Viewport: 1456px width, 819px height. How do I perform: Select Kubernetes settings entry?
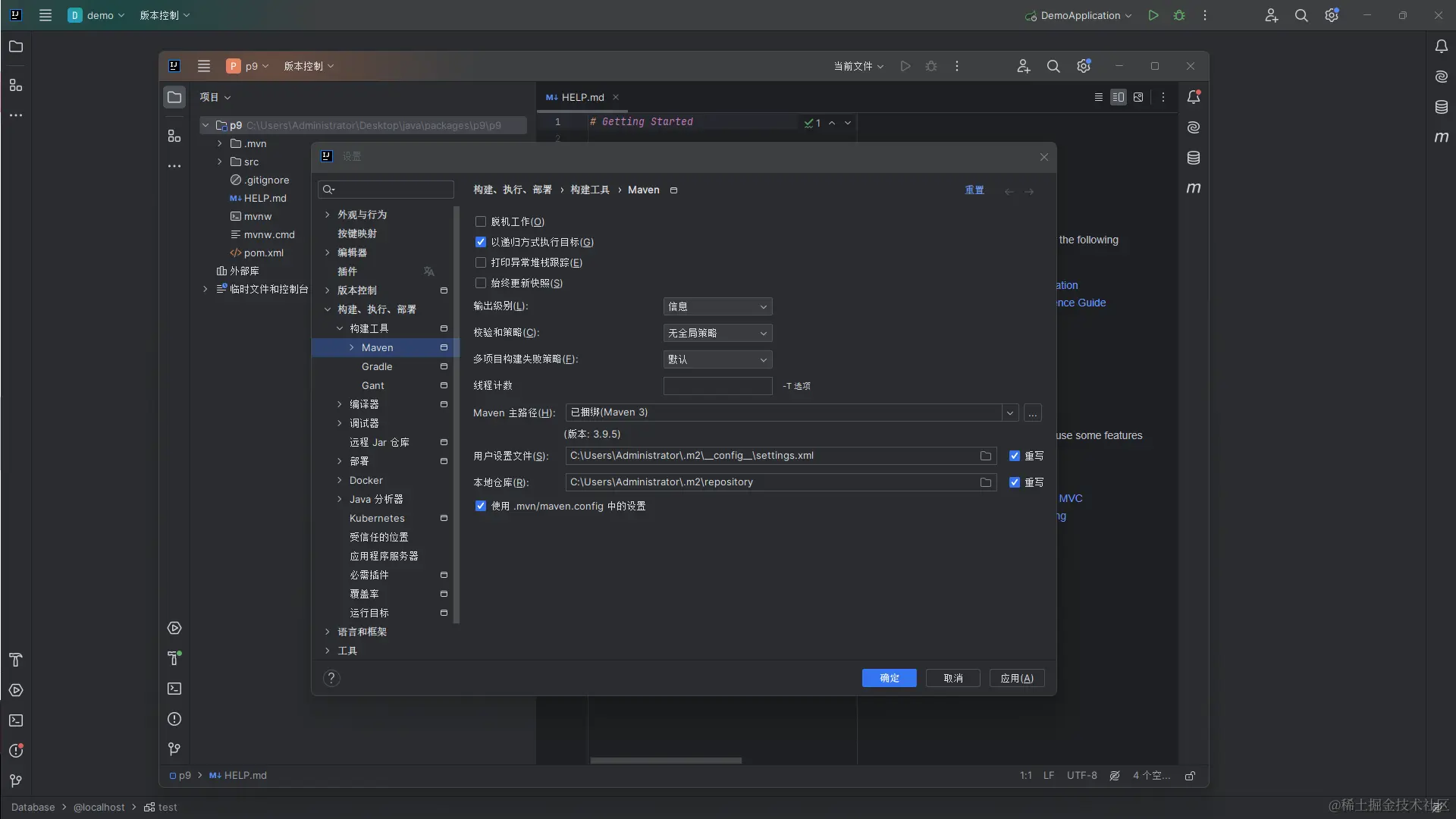pyautogui.click(x=377, y=518)
